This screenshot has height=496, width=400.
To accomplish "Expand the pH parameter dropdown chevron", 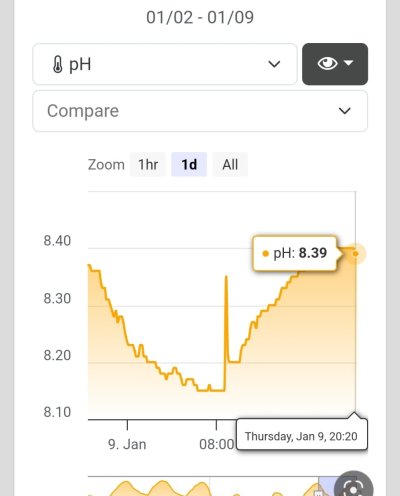I will coord(274,64).
